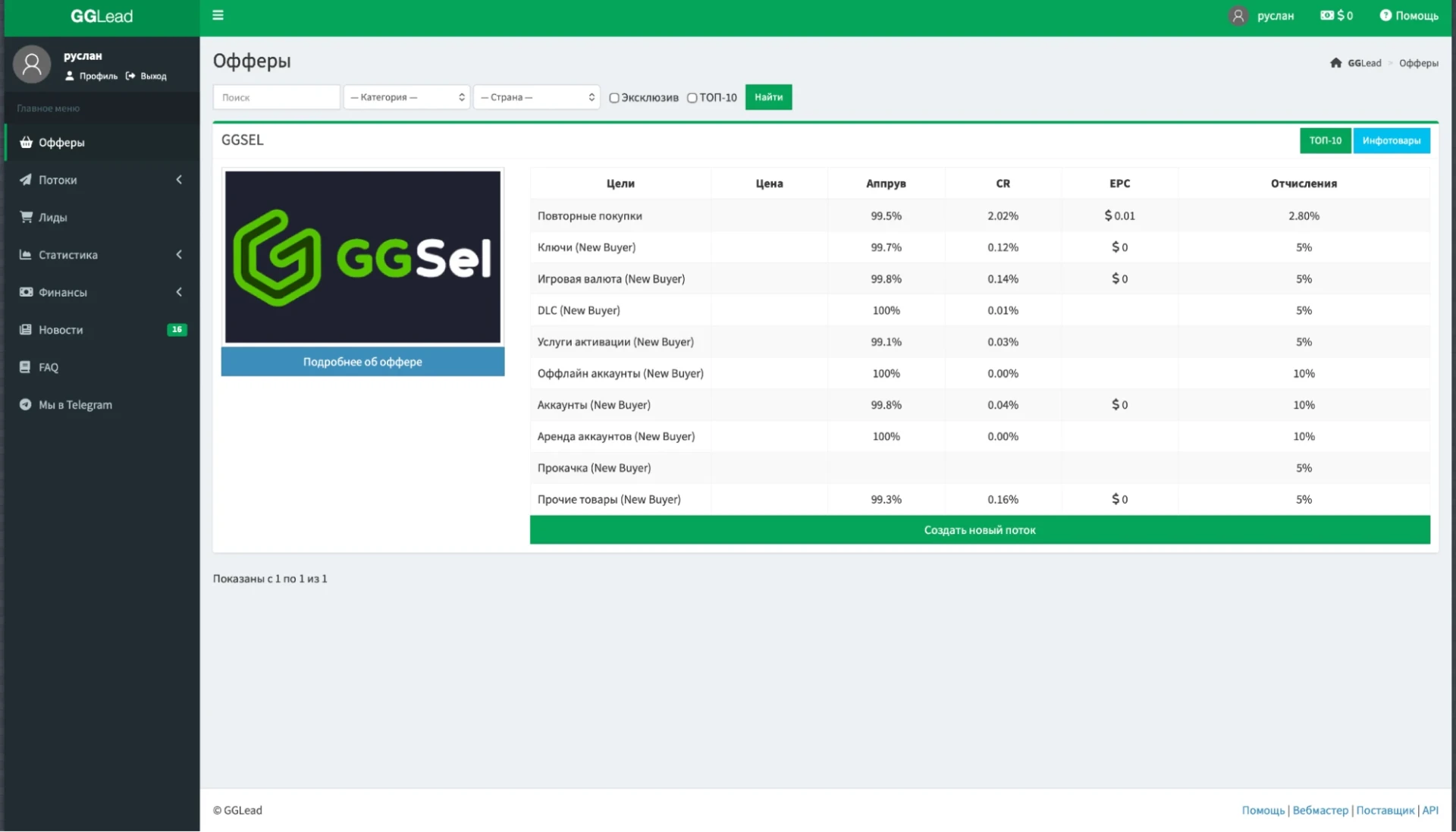This screenshot has height=832, width=1456.
Task: Click Оффлайн аккаунты (New Buyer) label
Action: pos(620,373)
